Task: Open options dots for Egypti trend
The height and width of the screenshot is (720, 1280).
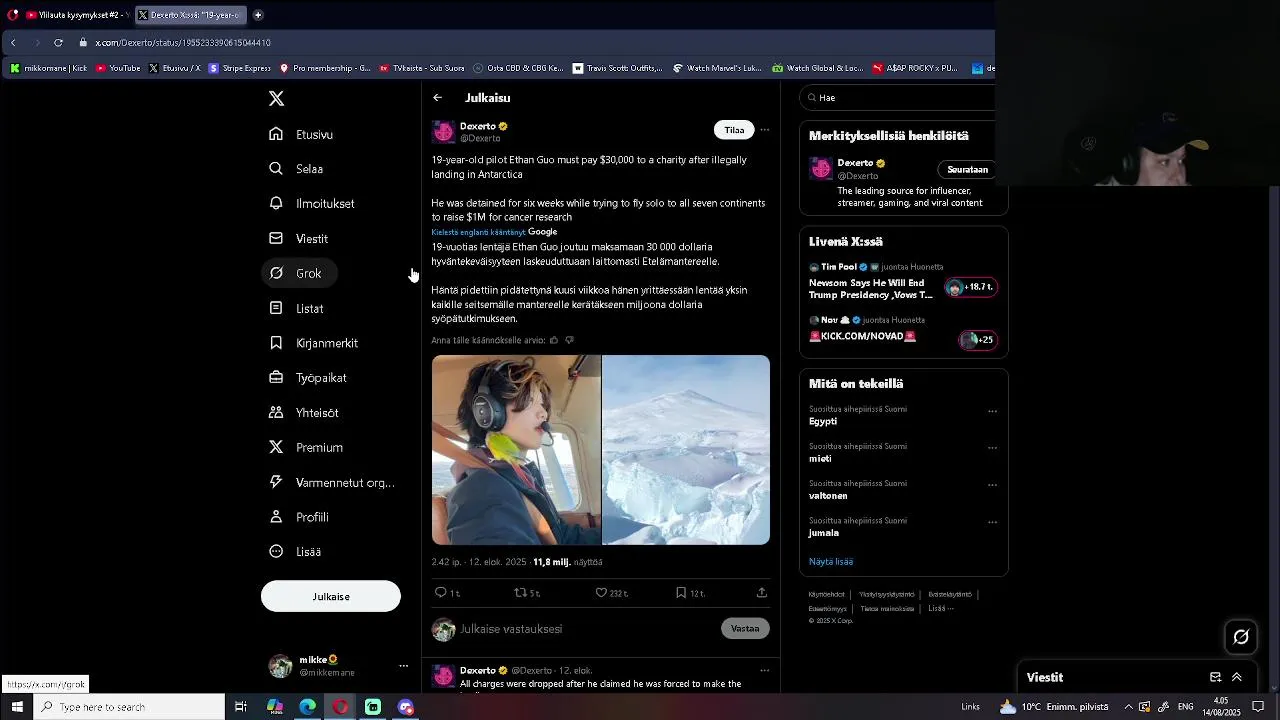Action: [x=992, y=411]
